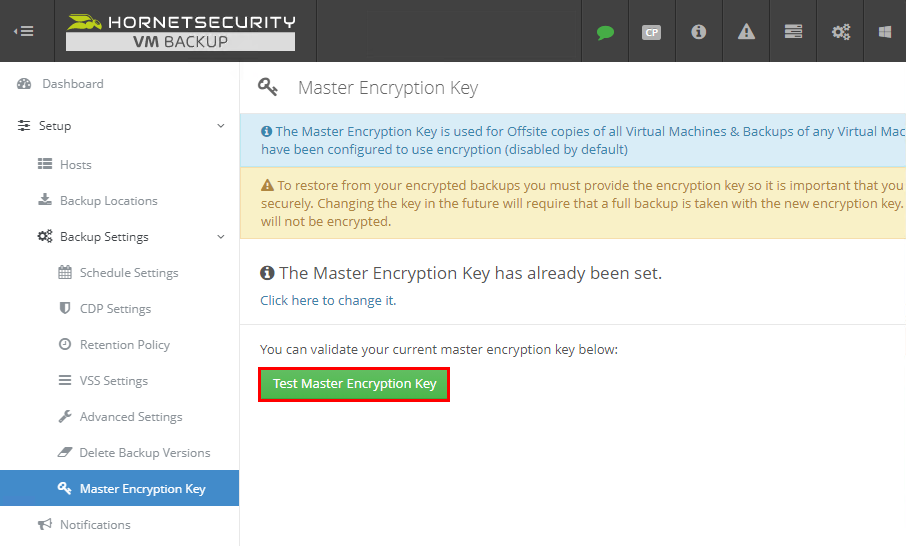Click the 'Click here to change it' link
This screenshot has height=546, width=906.
coord(328,300)
